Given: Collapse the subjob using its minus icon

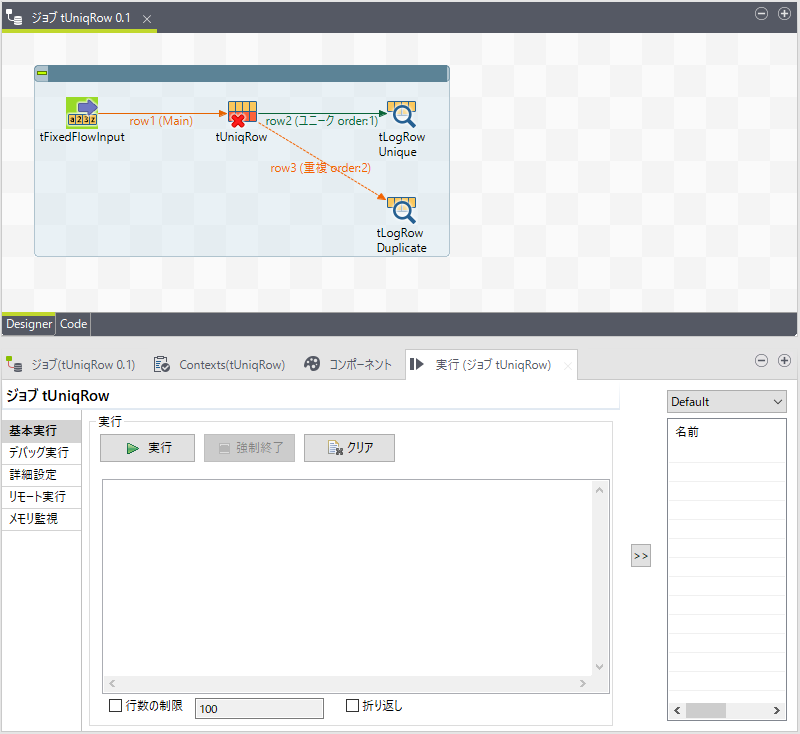Looking at the screenshot, I should tap(41, 72).
